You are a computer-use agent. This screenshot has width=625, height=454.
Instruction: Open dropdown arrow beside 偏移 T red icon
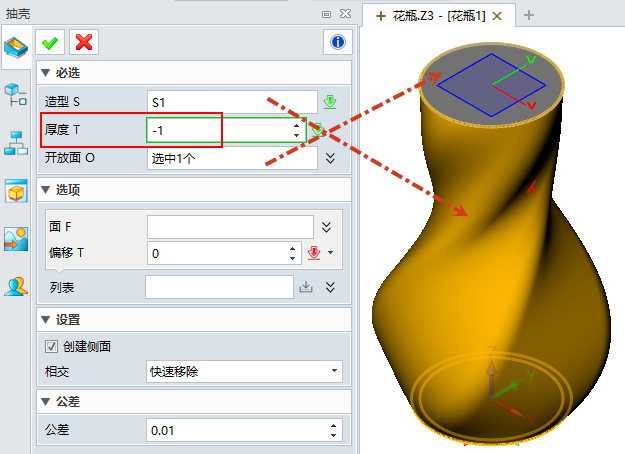tap(331, 254)
